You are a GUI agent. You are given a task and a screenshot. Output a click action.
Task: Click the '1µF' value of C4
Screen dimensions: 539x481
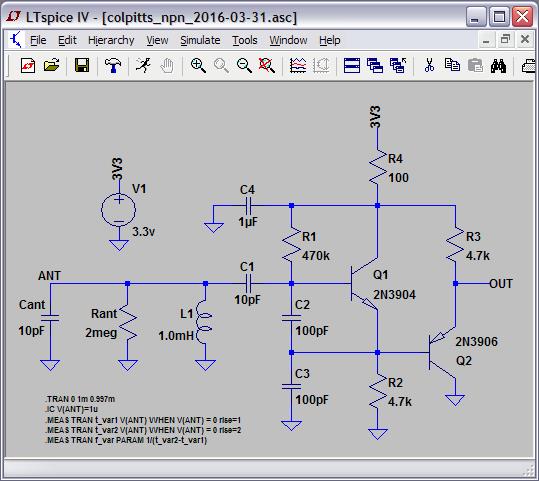pos(248,222)
